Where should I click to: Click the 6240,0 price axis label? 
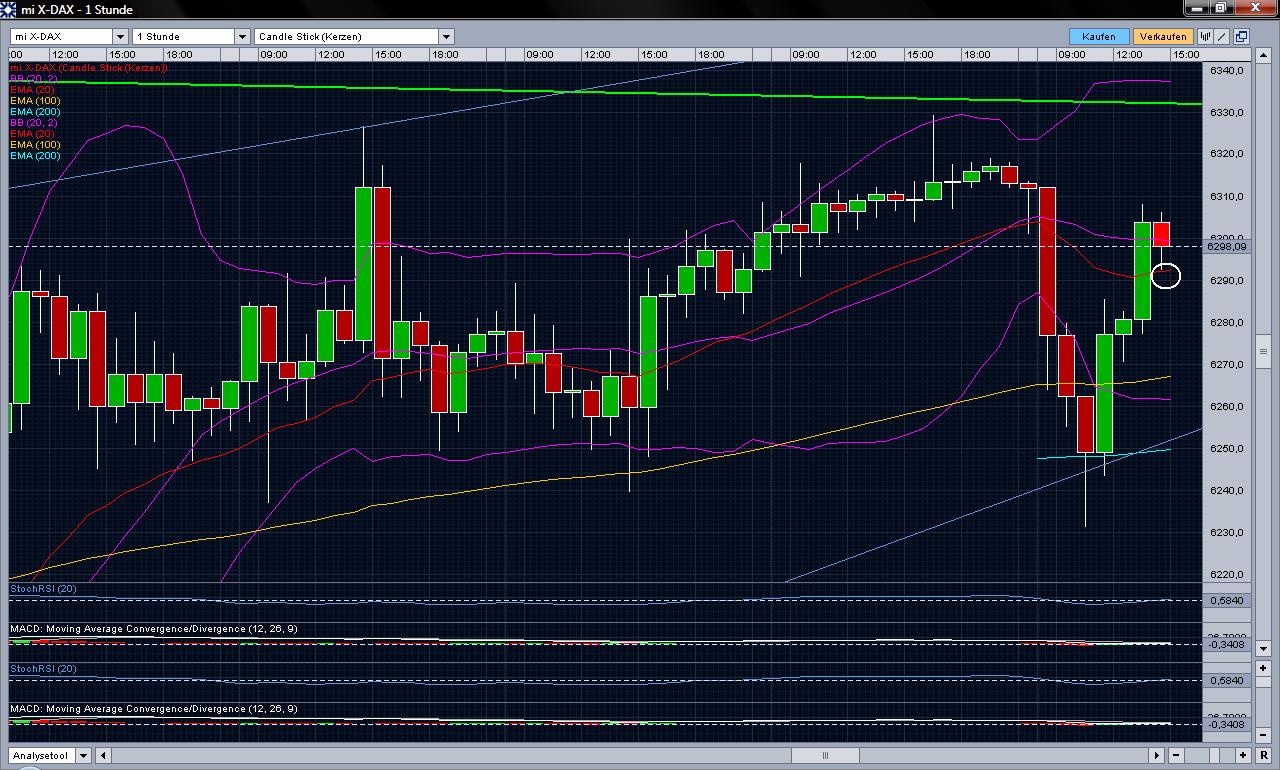1226,490
